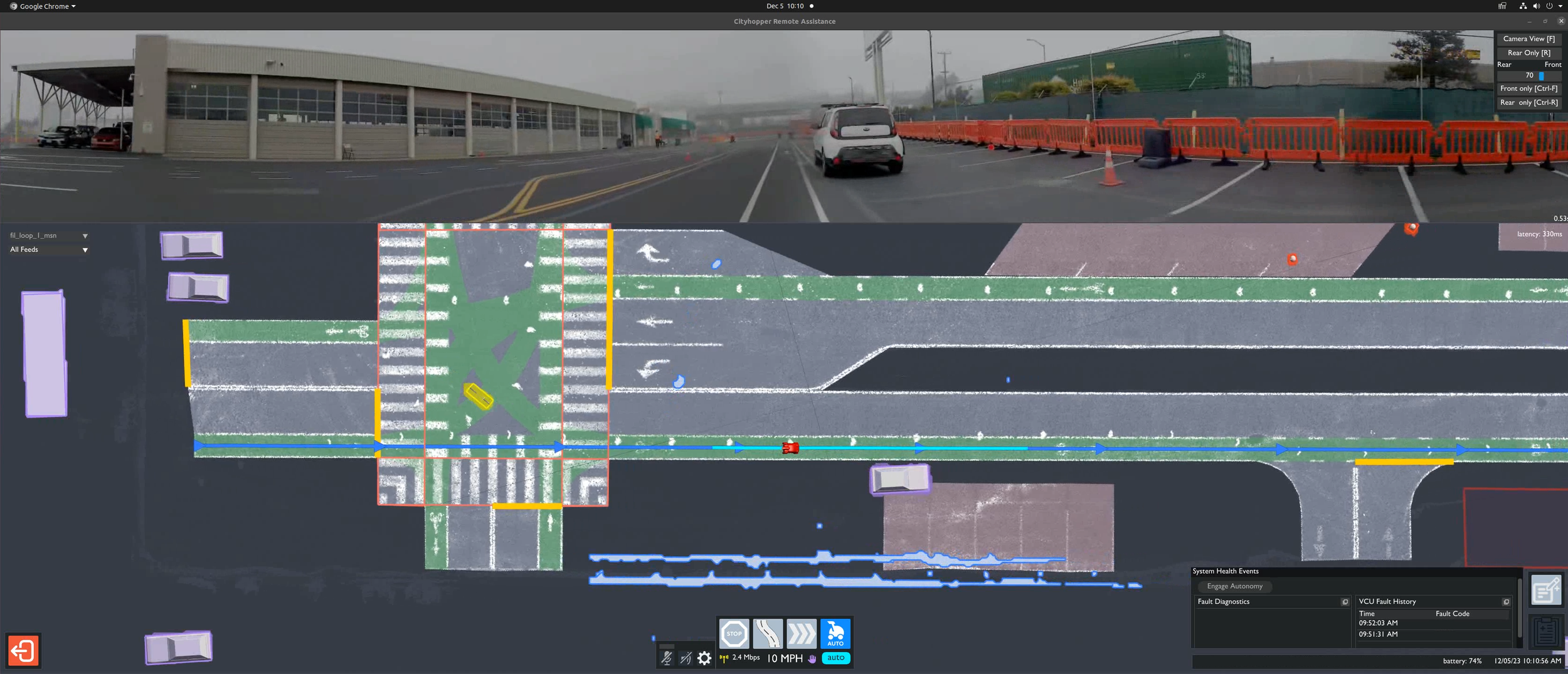Pop out the Fault Diagnostics panel

pyautogui.click(x=1345, y=602)
